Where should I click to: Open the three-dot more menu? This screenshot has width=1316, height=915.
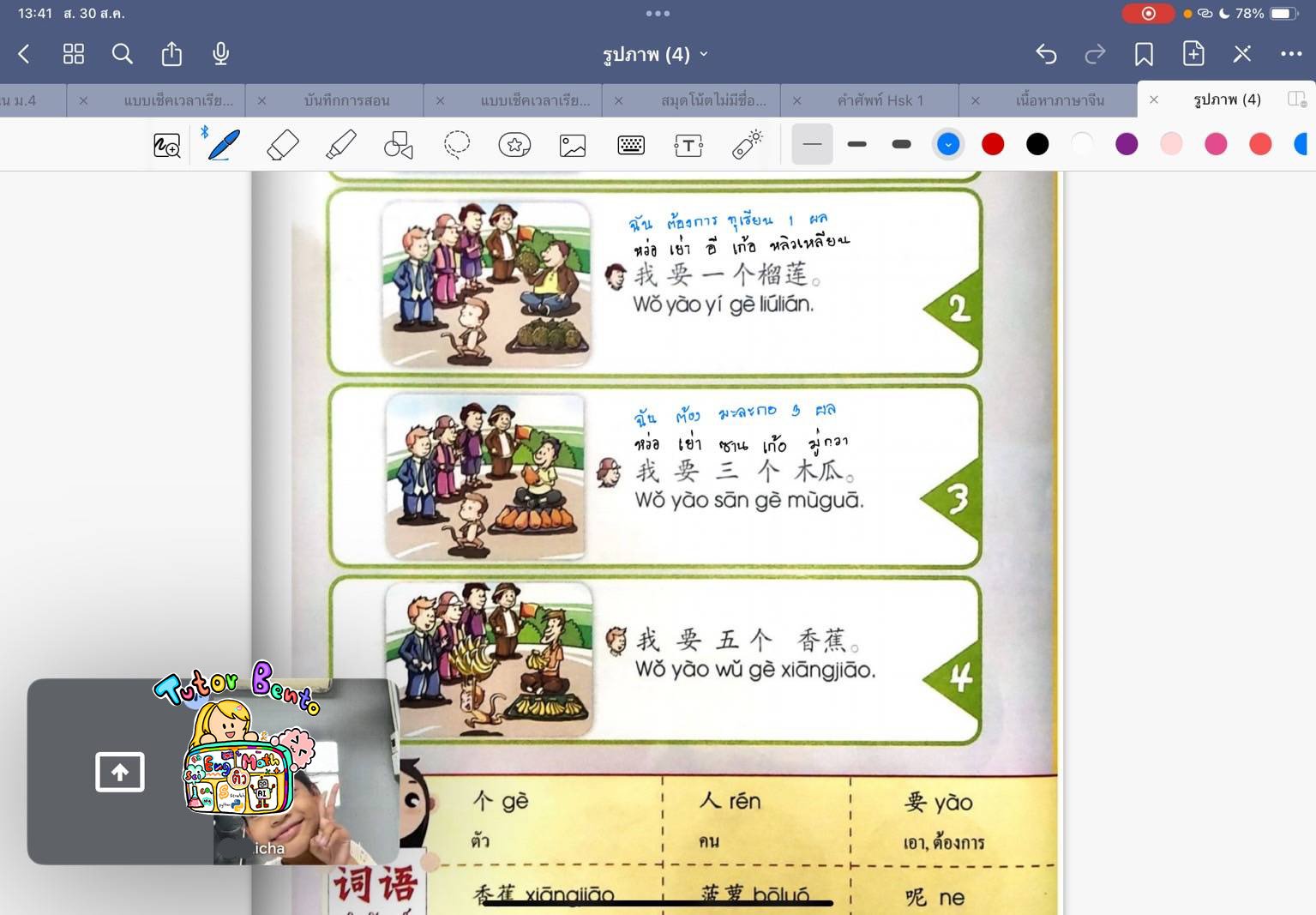click(x=1291, y=54)
